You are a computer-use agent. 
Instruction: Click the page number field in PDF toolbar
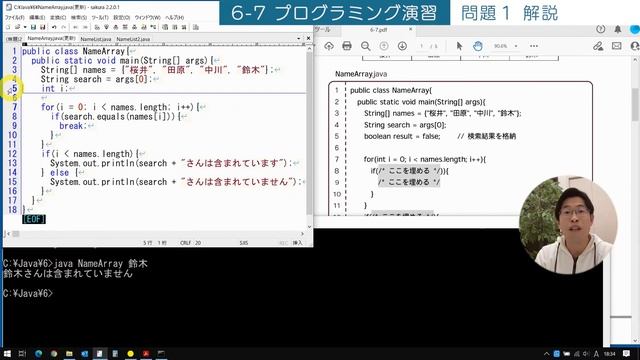point(422,46)
